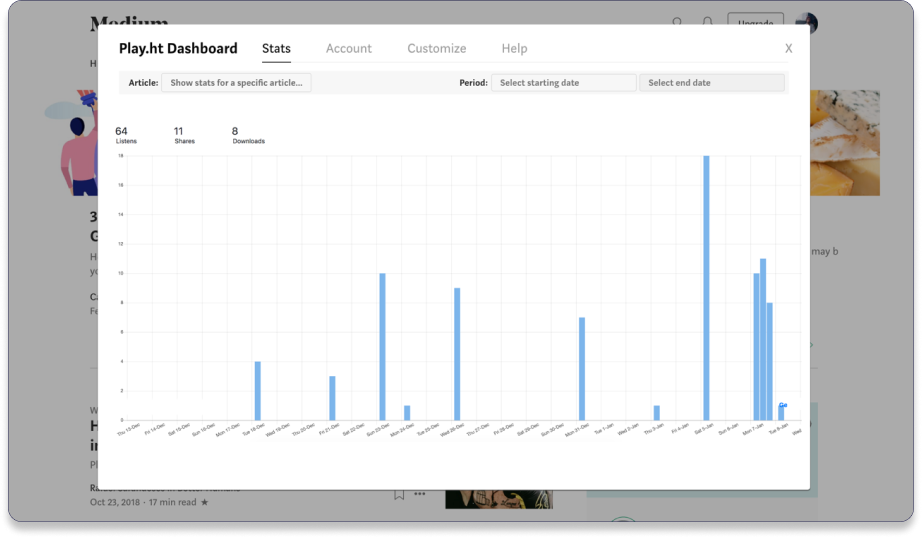
Task: Click the Period: label
Action: [473, 83]
